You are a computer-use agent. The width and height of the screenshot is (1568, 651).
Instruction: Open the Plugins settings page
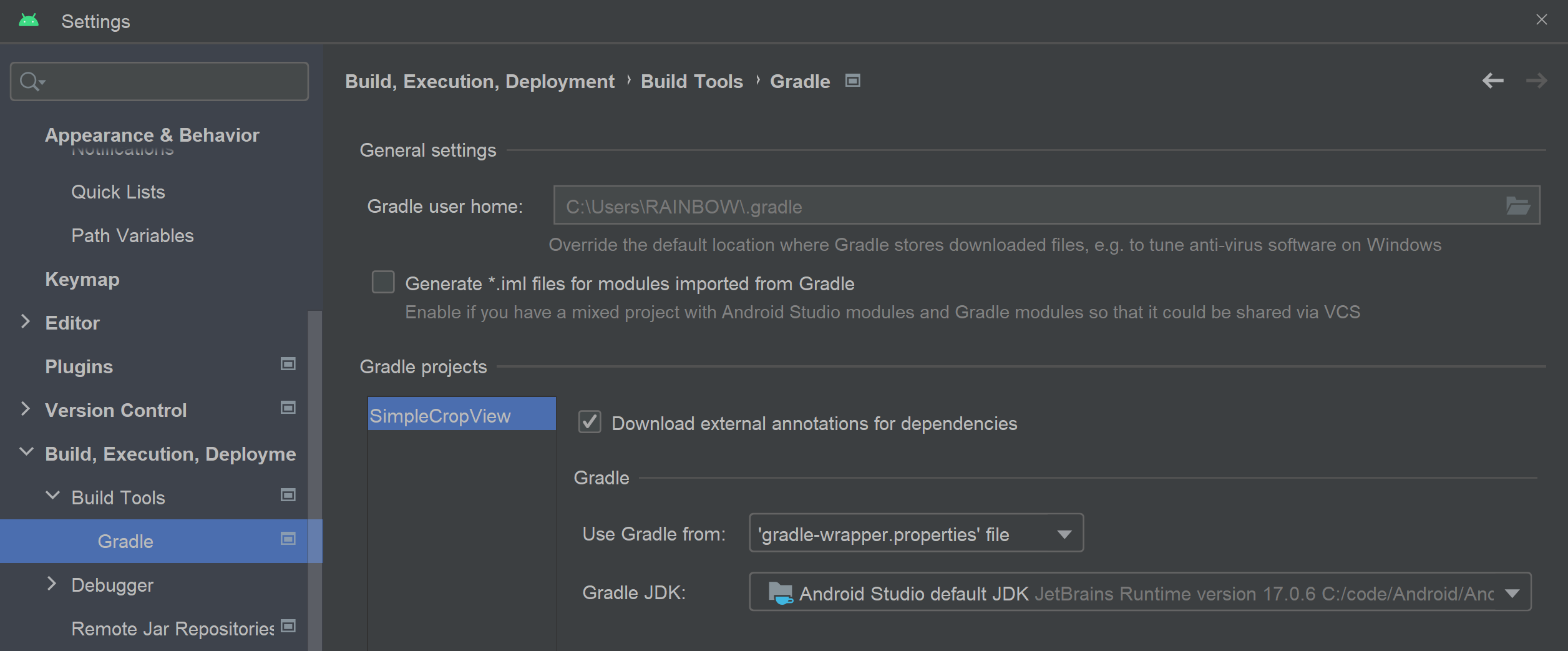(79, 367)
